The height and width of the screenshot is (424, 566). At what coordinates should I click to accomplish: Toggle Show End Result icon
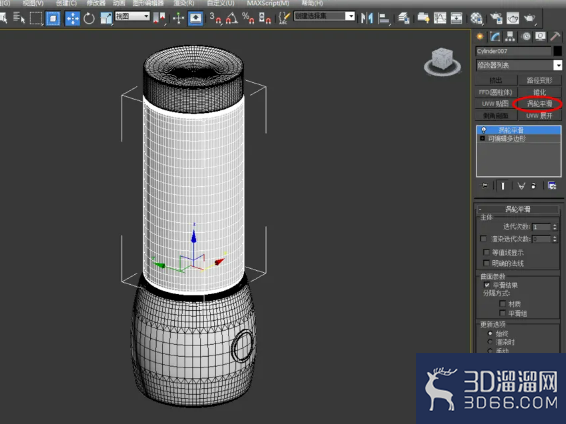pos(503,186)
